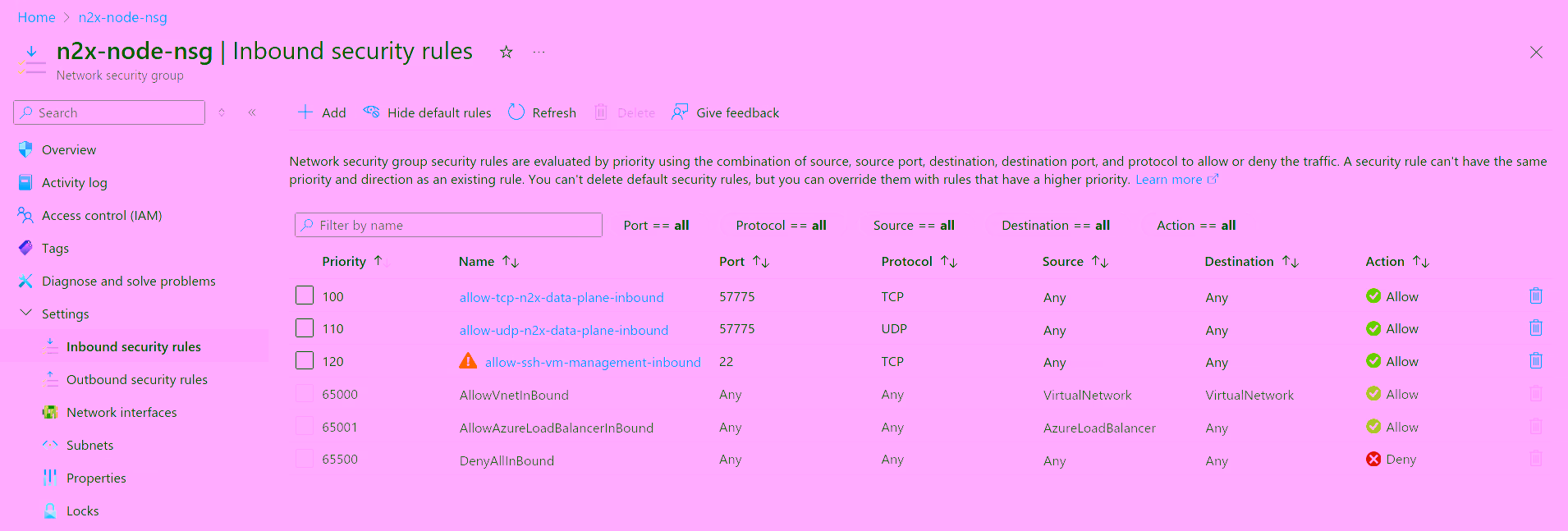Click the AllowAzureLoadBalancerInBound rule name
This screenshot has height=531, width=1568.
[557, 428]
